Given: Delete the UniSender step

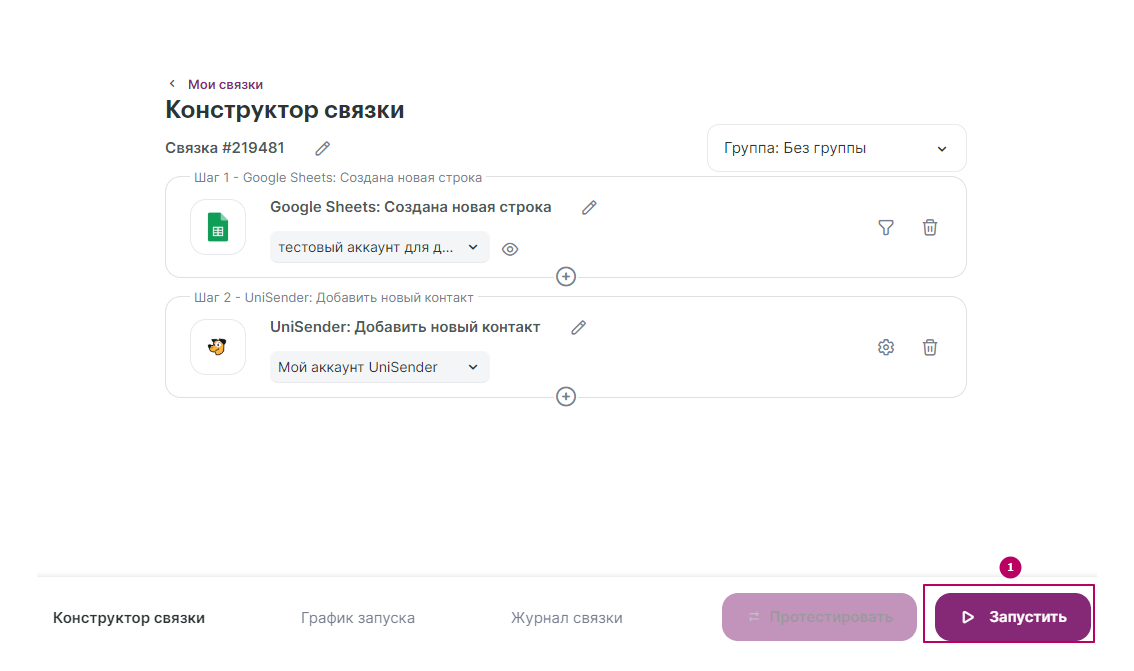Looking at the screenshot, I should (930, 347).
